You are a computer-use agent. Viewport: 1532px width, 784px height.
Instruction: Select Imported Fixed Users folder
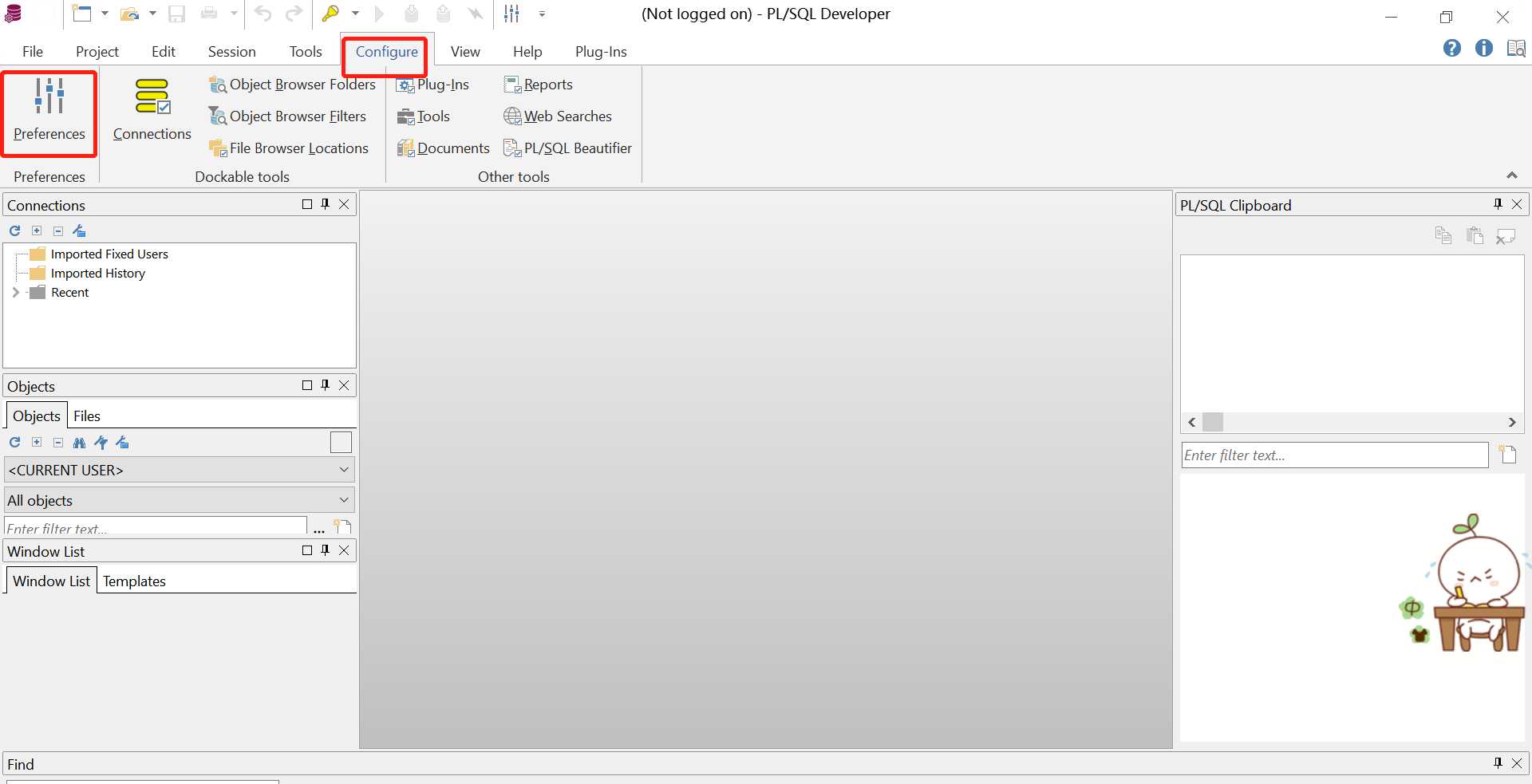[x=109, y=254]
